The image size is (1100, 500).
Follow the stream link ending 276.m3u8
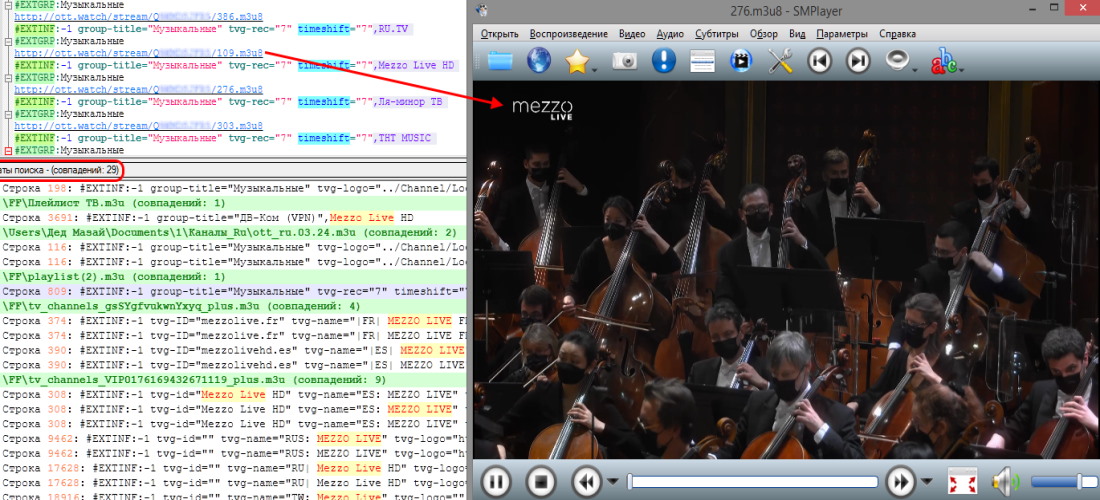[x=139, y=89]
